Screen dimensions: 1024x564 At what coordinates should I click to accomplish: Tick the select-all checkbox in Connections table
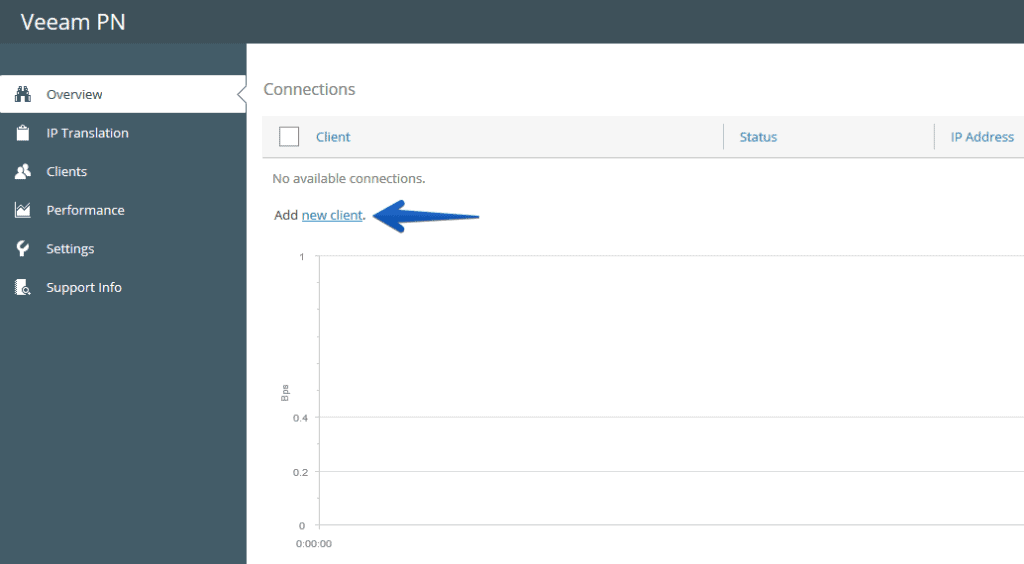(289, 137)
